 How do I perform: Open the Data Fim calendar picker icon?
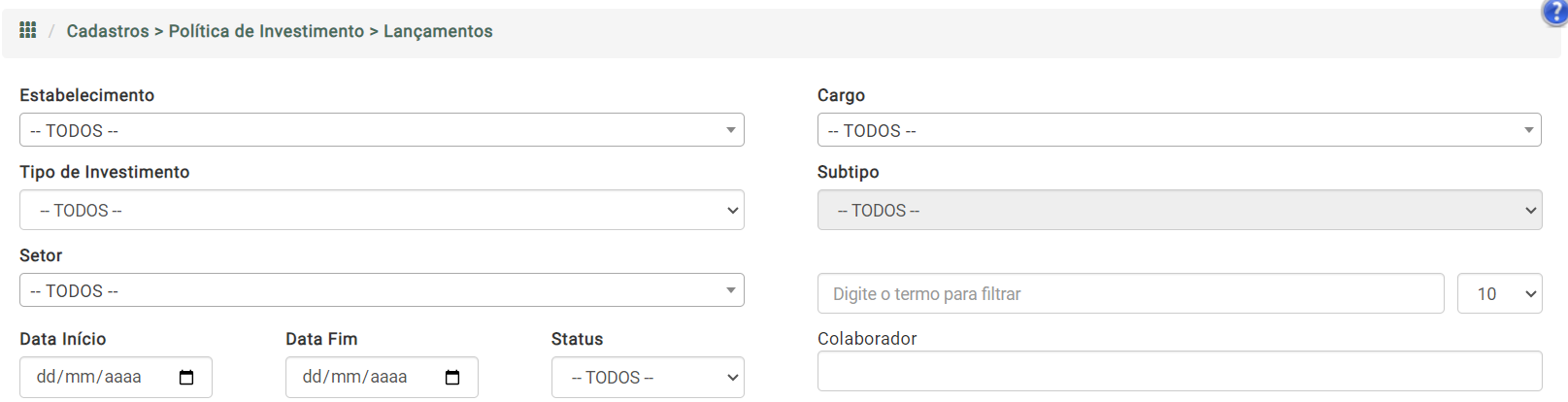452,377
